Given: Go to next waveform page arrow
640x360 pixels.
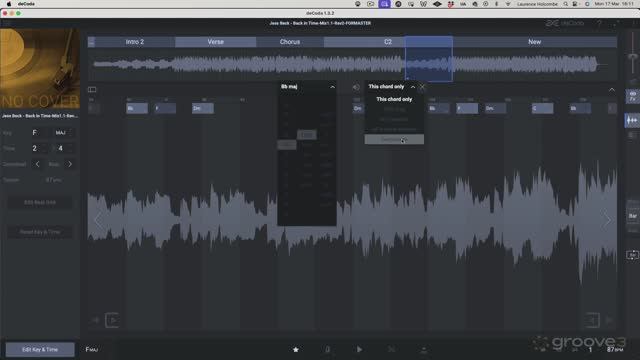Looking at the screenshot, I should (607, 220).
